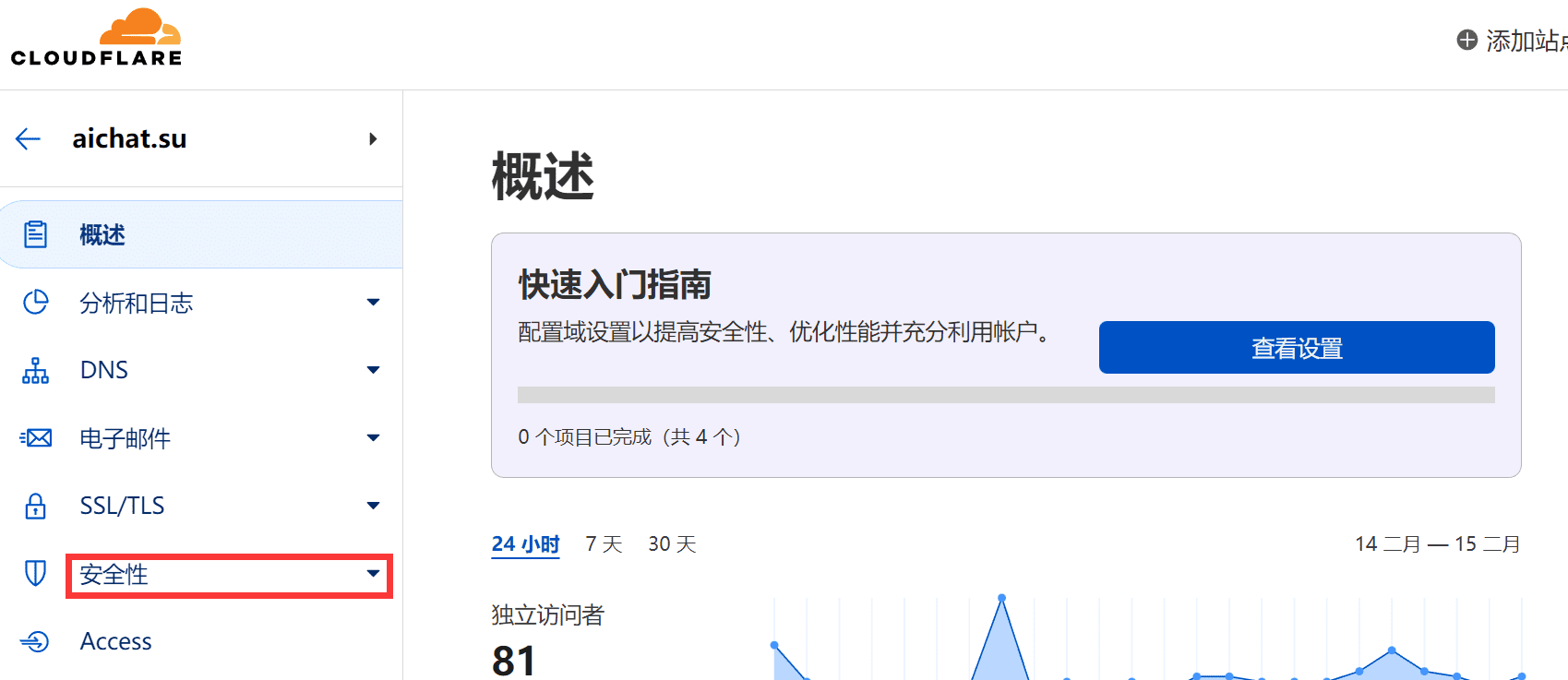Click the Access sign-in arrow icon

tap(35, 641)
